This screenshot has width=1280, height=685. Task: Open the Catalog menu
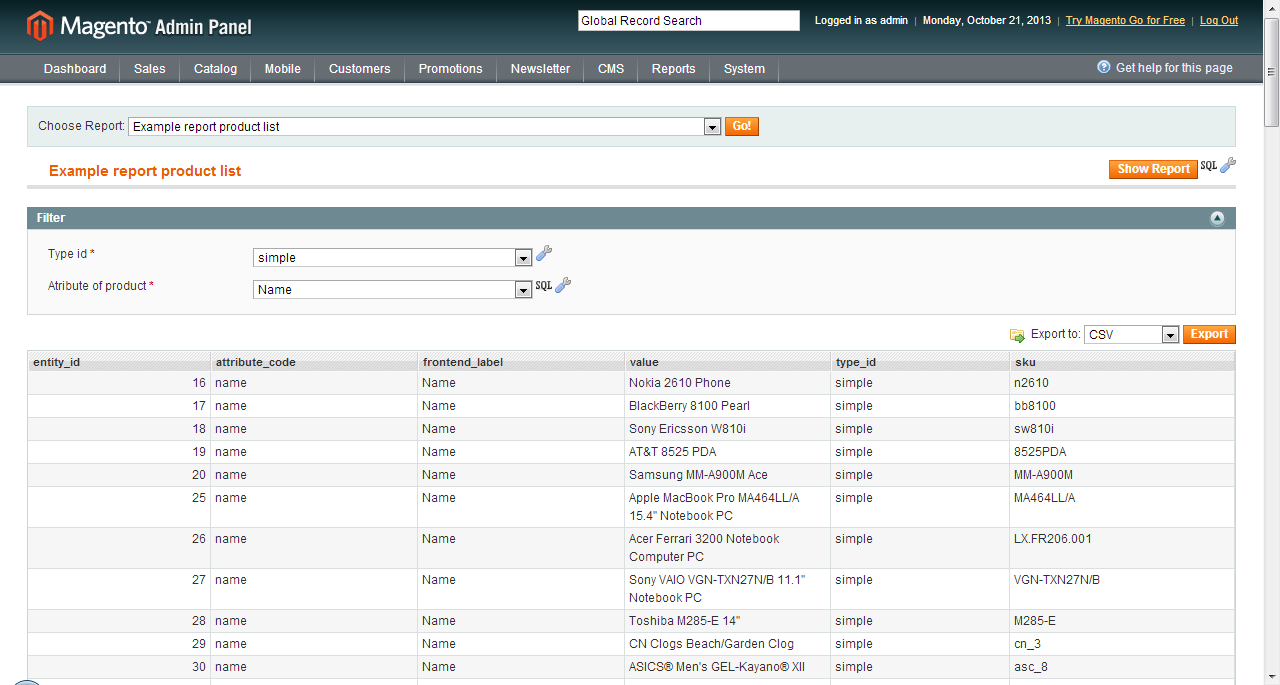216,69
